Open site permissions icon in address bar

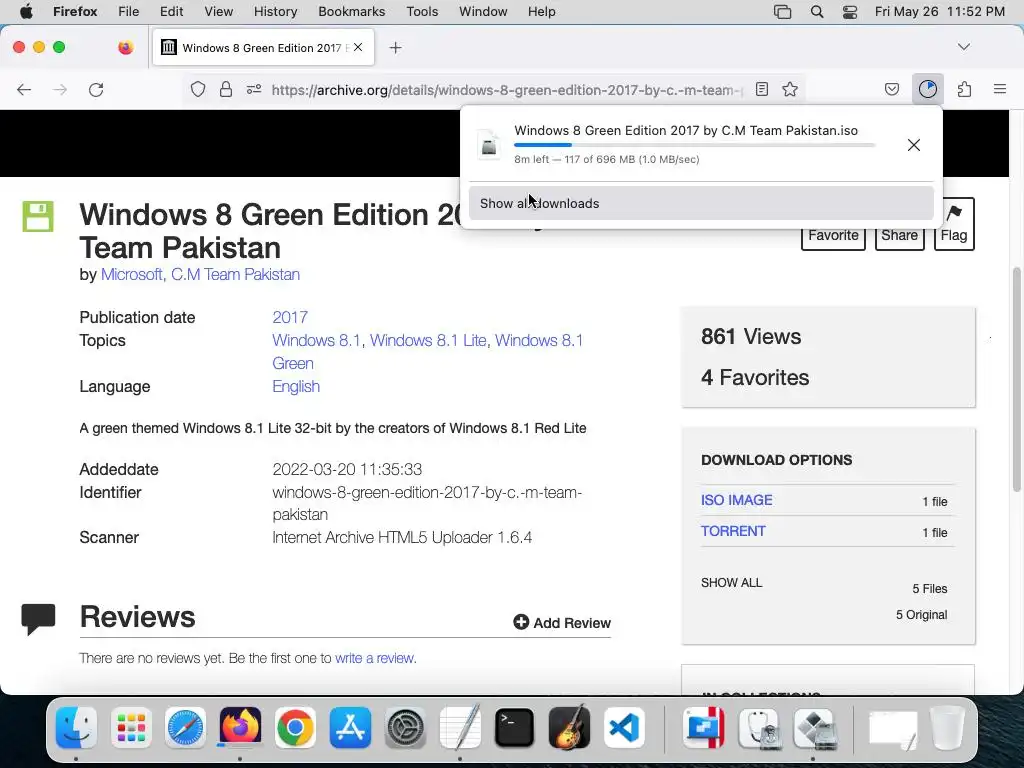(x=254, y=89)
